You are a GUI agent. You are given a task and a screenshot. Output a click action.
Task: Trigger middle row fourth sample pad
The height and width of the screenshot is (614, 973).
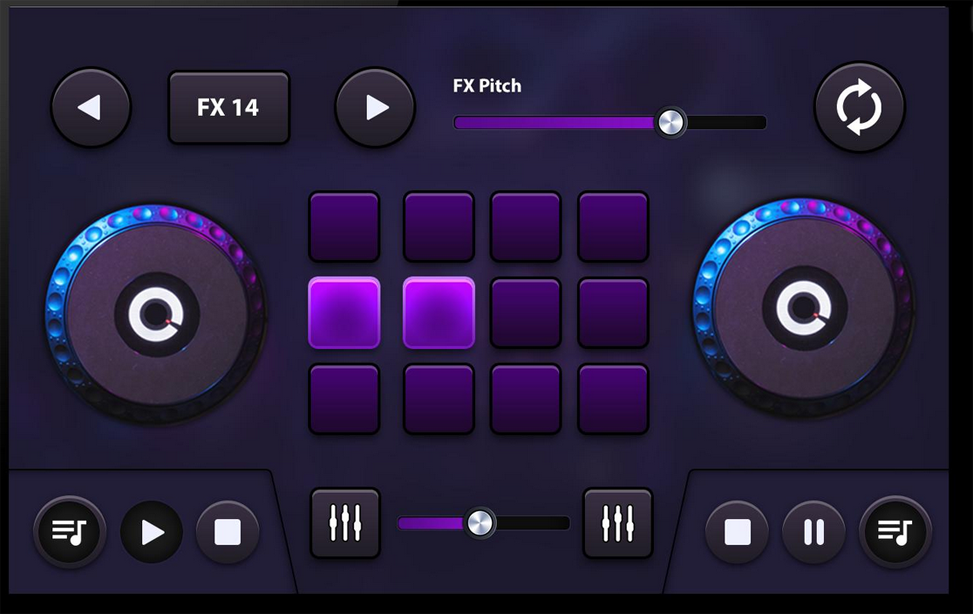pos(613,312)
